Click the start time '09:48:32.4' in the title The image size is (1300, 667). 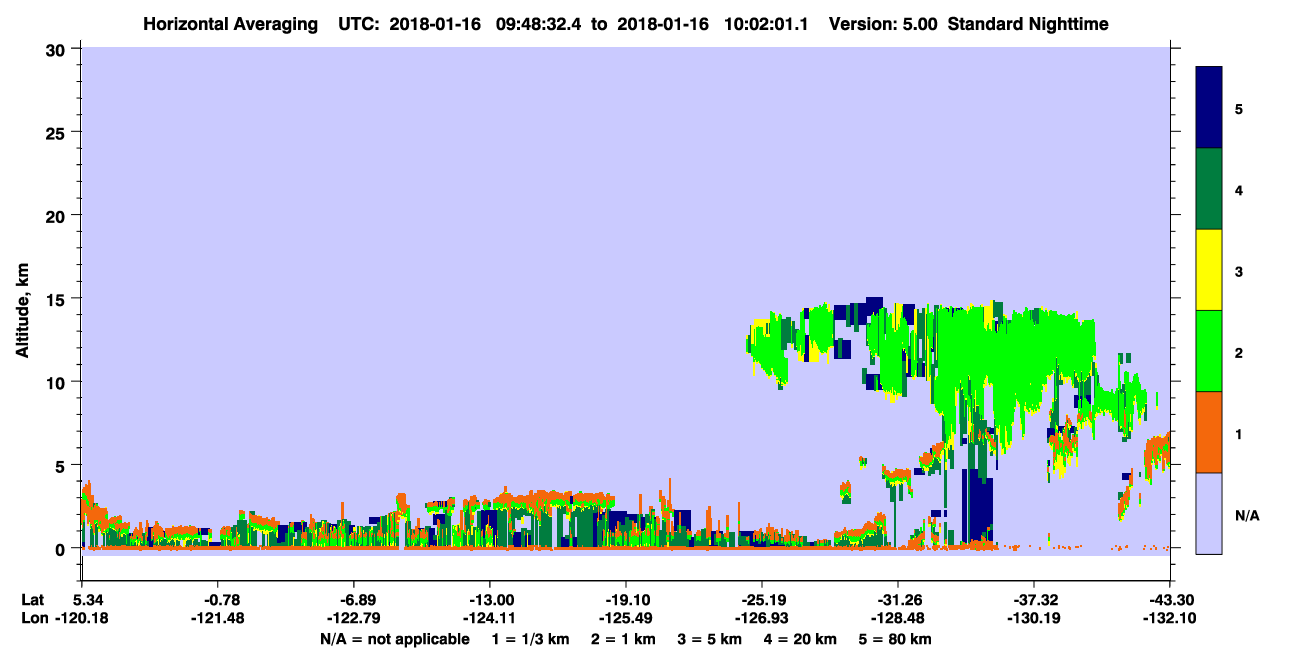(x=539, y=24)
